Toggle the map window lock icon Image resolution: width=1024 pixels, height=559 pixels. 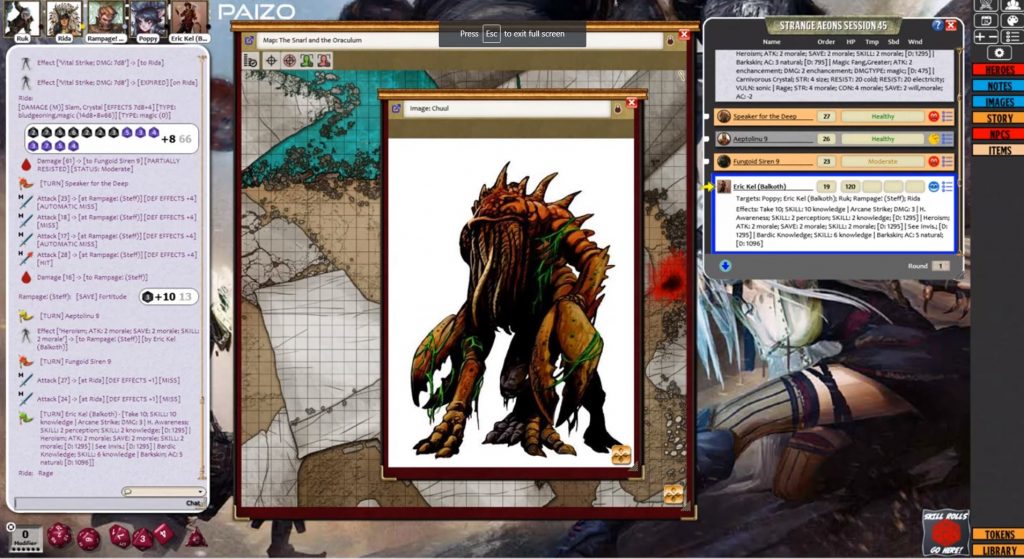point(670,41)
